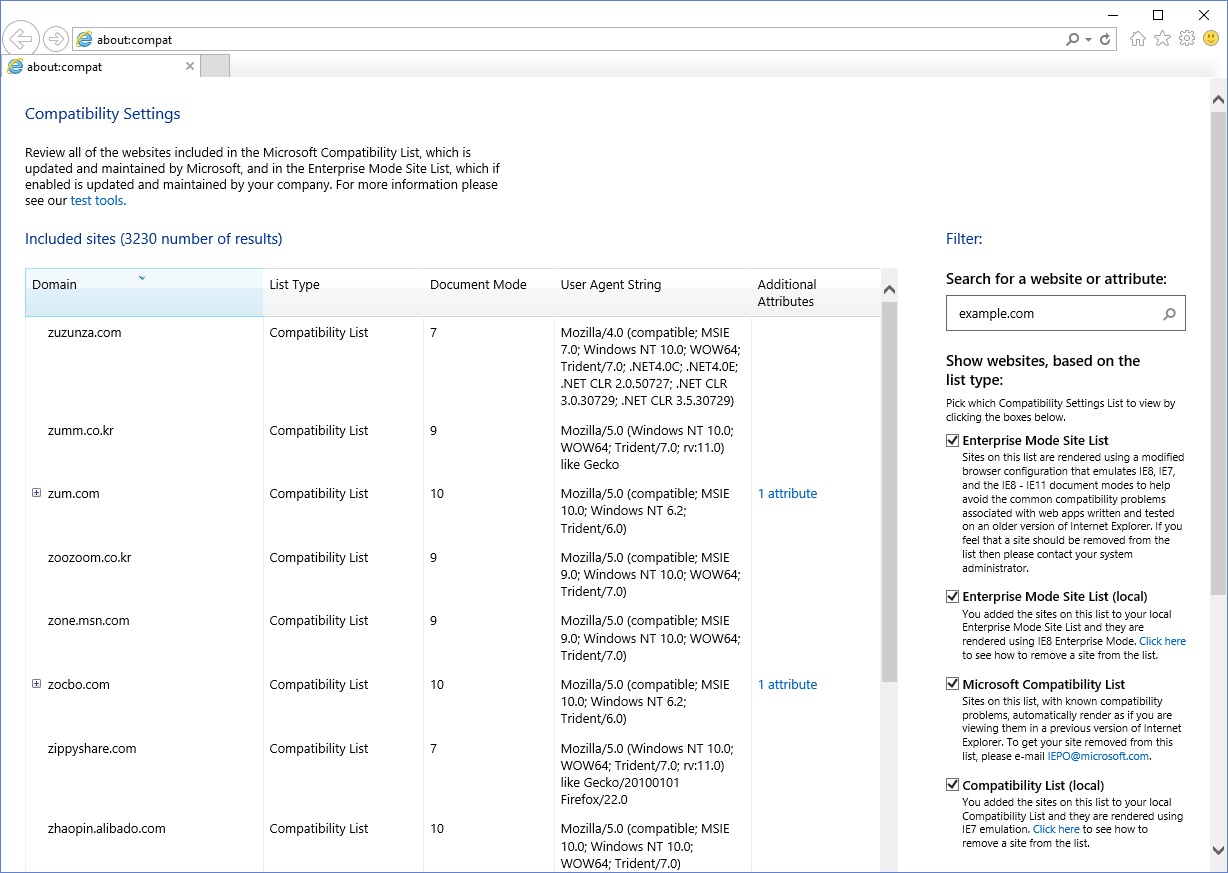Click document mode 9 for zumm.co.kr
This screenshot has height=873, width=1228.
[434, 431]
